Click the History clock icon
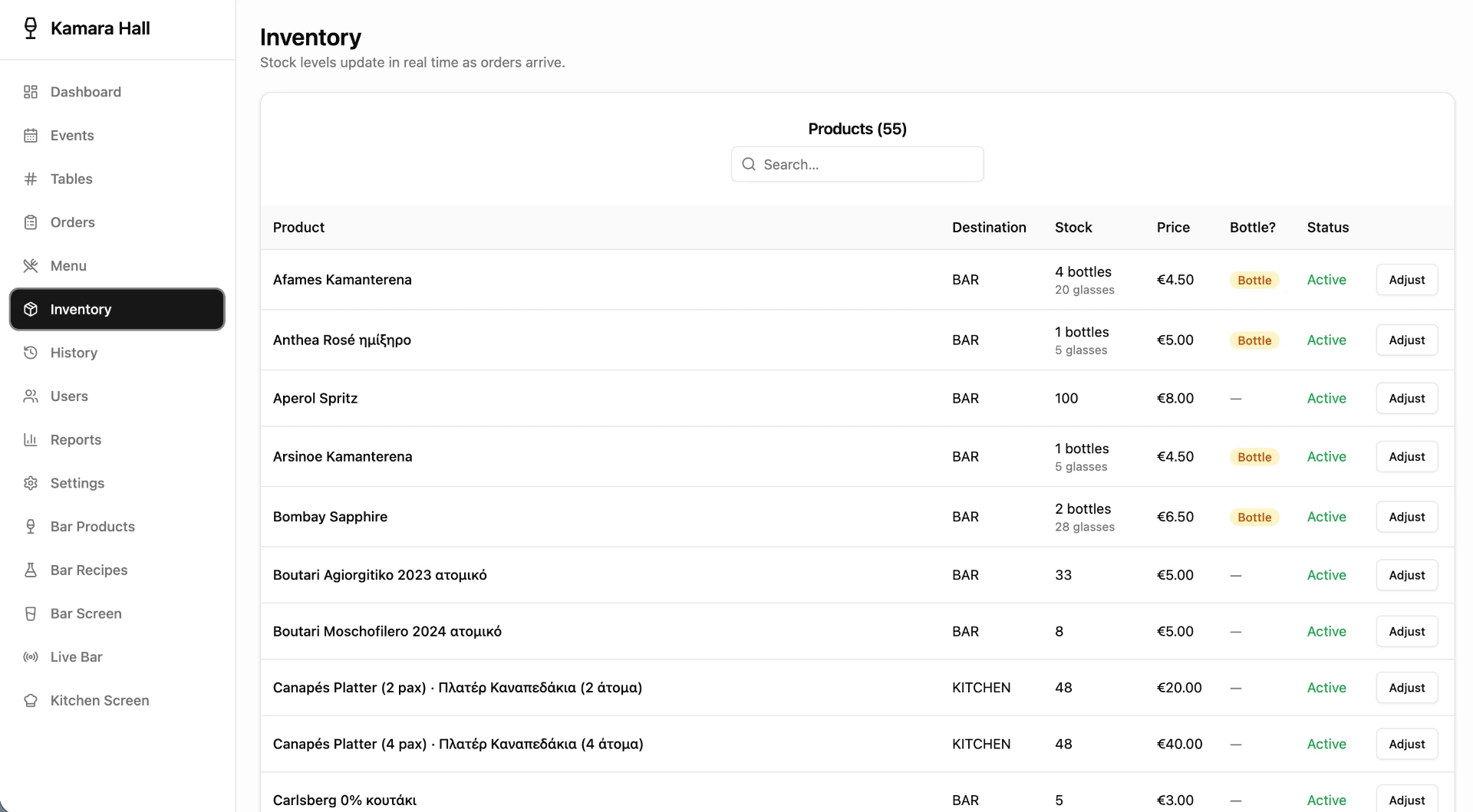 31,353
